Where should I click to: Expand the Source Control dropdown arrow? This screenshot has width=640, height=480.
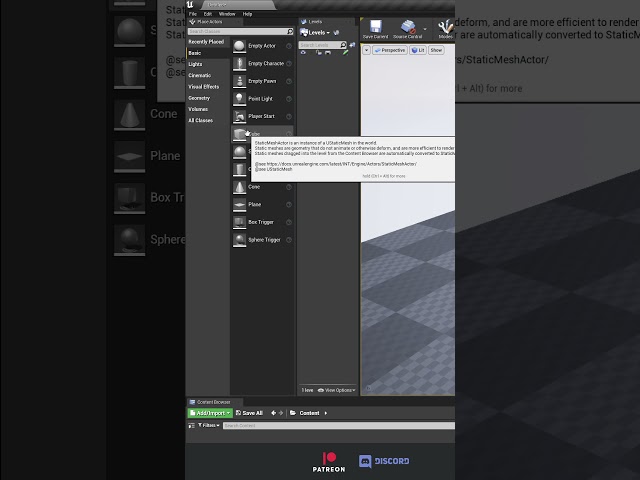425,29
